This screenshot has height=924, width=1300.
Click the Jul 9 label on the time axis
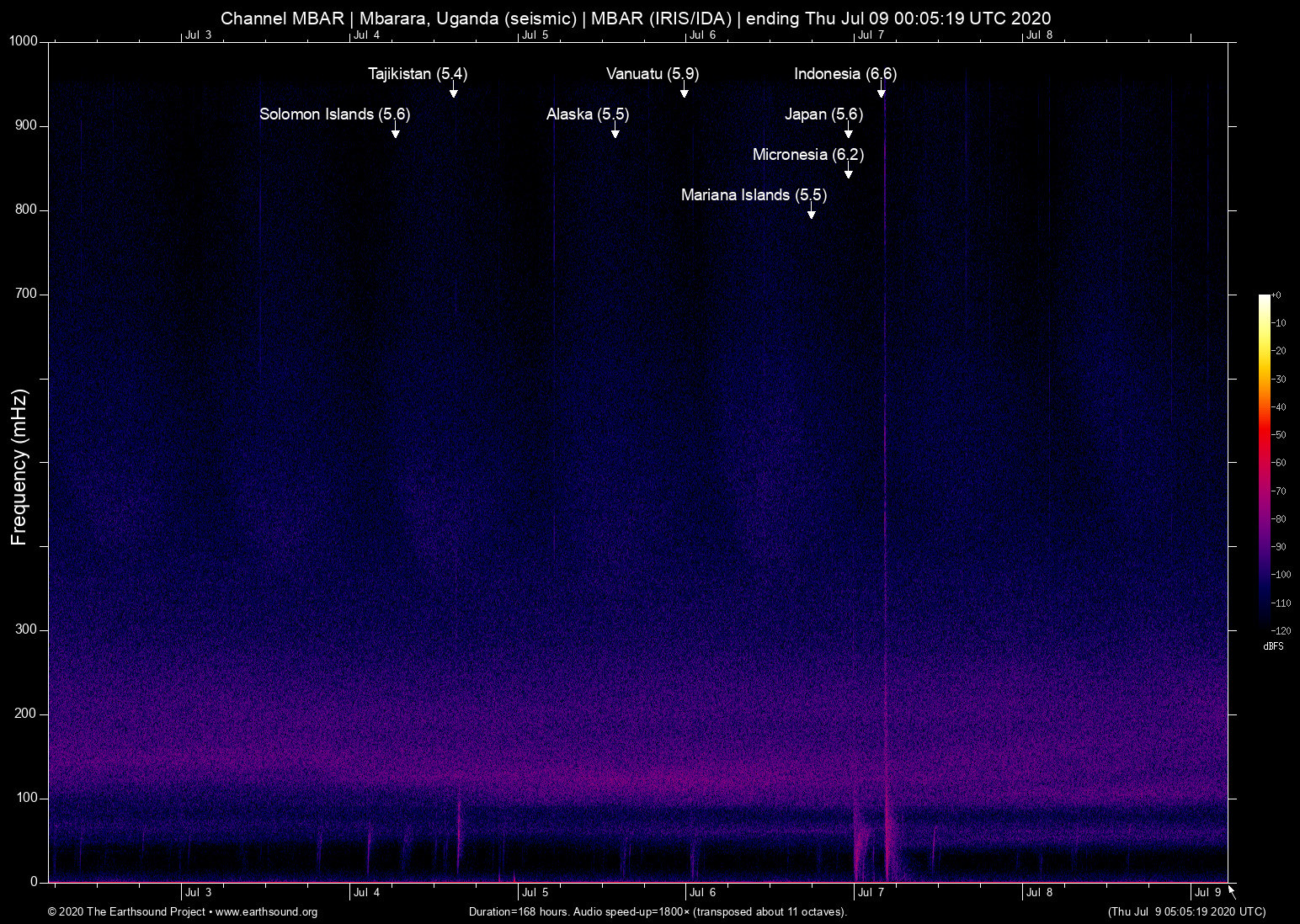point(1207,893)
